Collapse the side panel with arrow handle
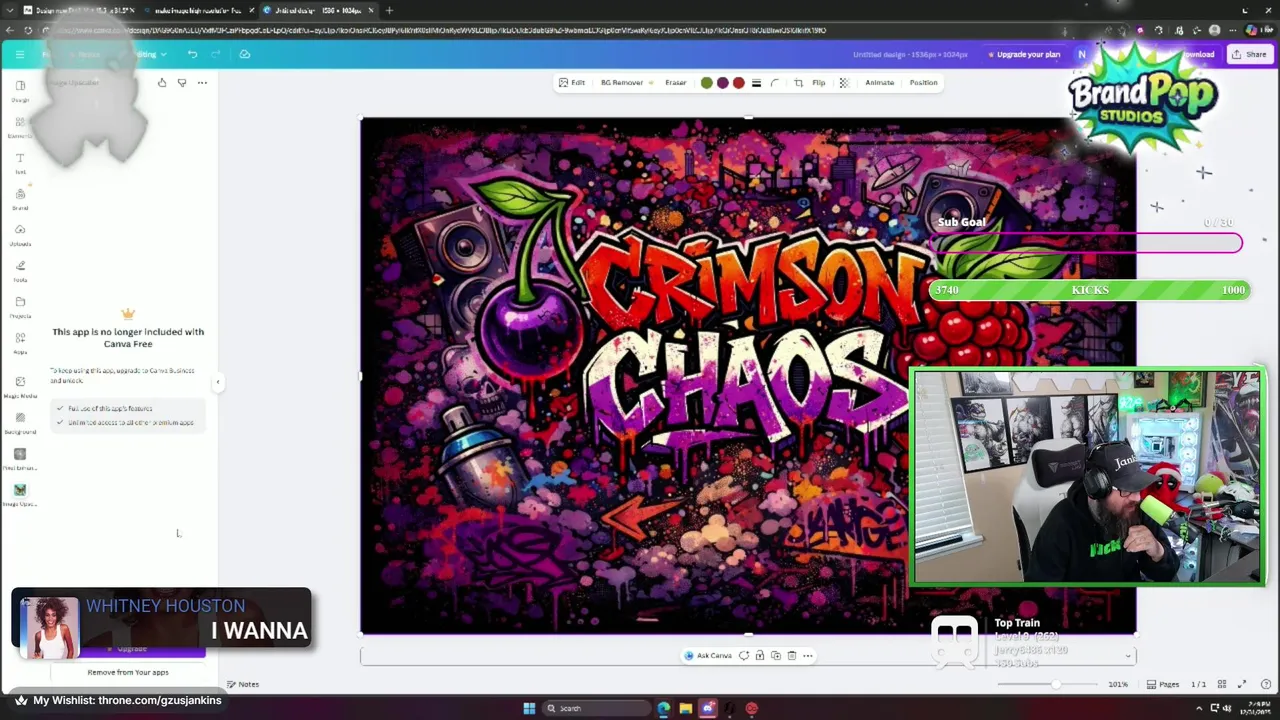 tap(218, 382)
